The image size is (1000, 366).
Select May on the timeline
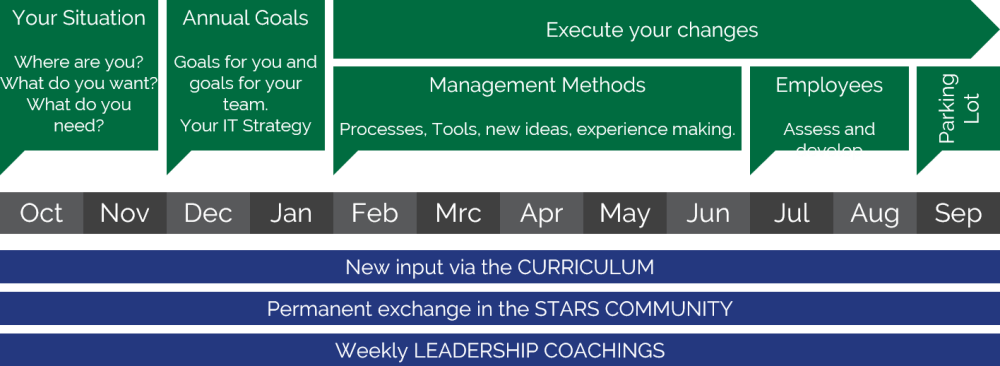(625, 213)
